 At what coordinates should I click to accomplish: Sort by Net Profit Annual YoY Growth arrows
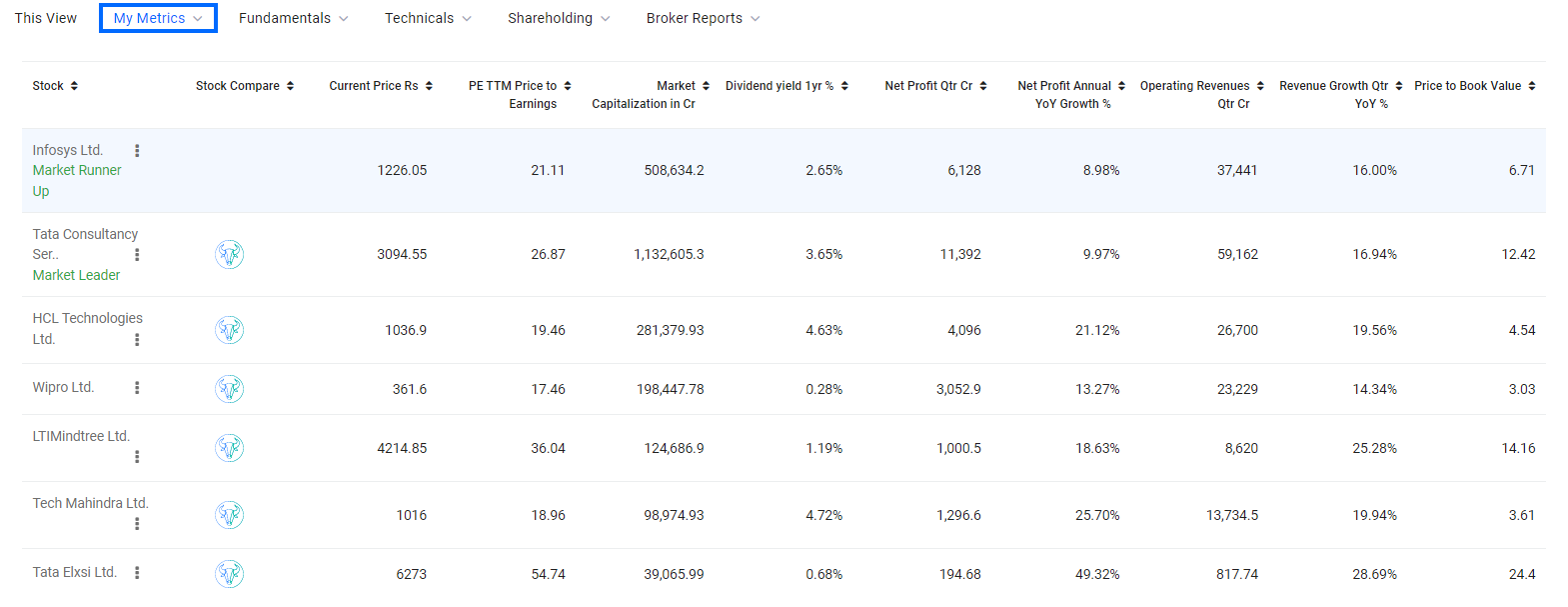[1121, 86]
